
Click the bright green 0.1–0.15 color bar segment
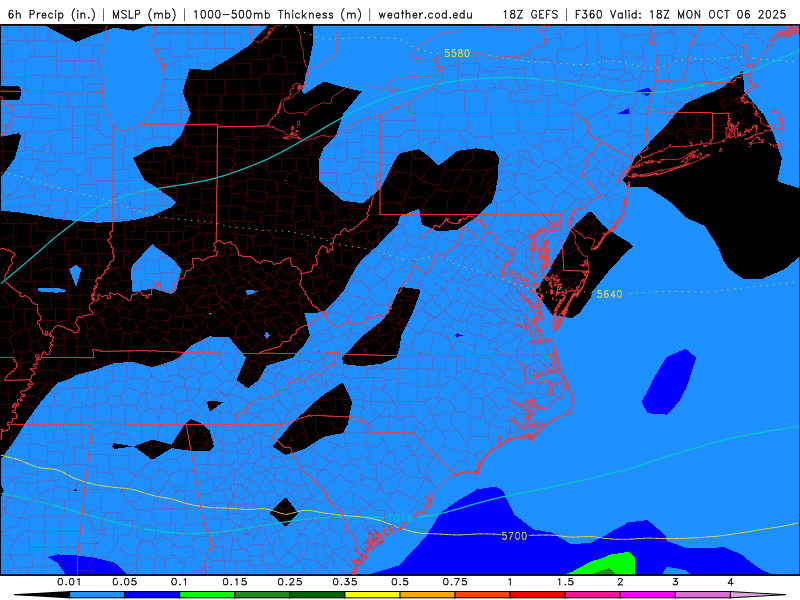pyautogui.click(x=207, y=595)
